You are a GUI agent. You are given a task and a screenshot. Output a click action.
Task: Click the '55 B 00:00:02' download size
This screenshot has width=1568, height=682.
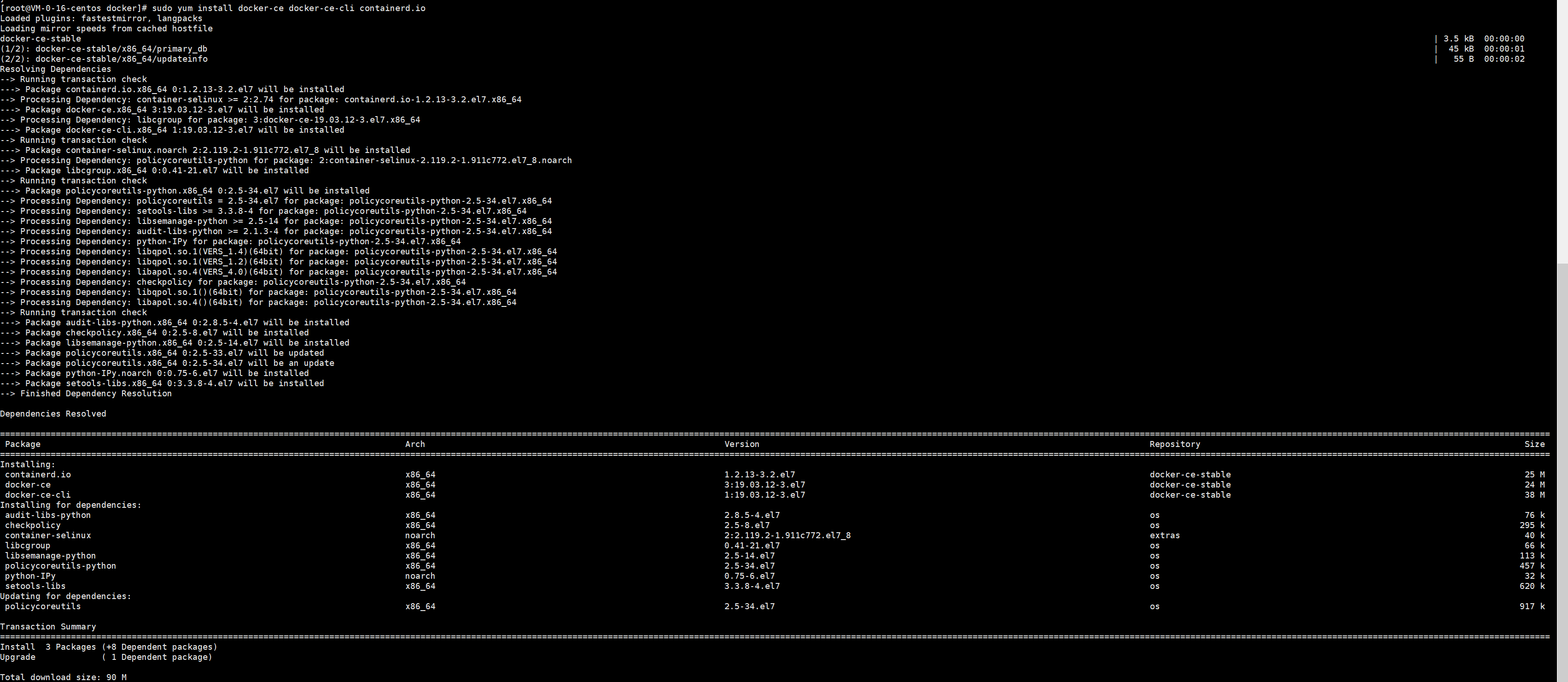(1489, 59)
